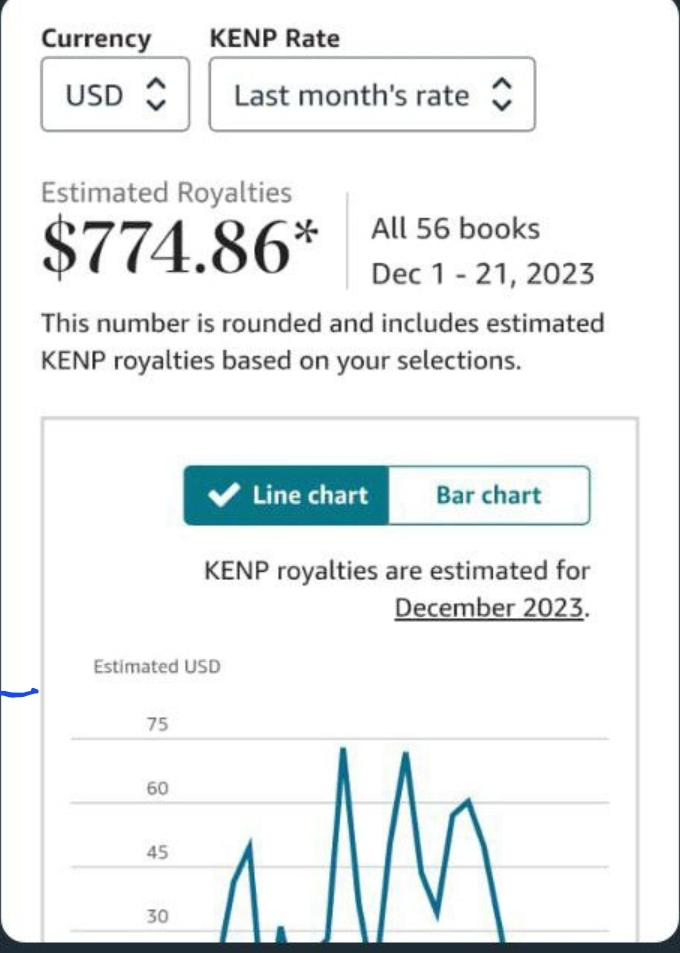Click the up-down arrows beside USD
This screenshot has height=953, width=680.
pos(156,94)
